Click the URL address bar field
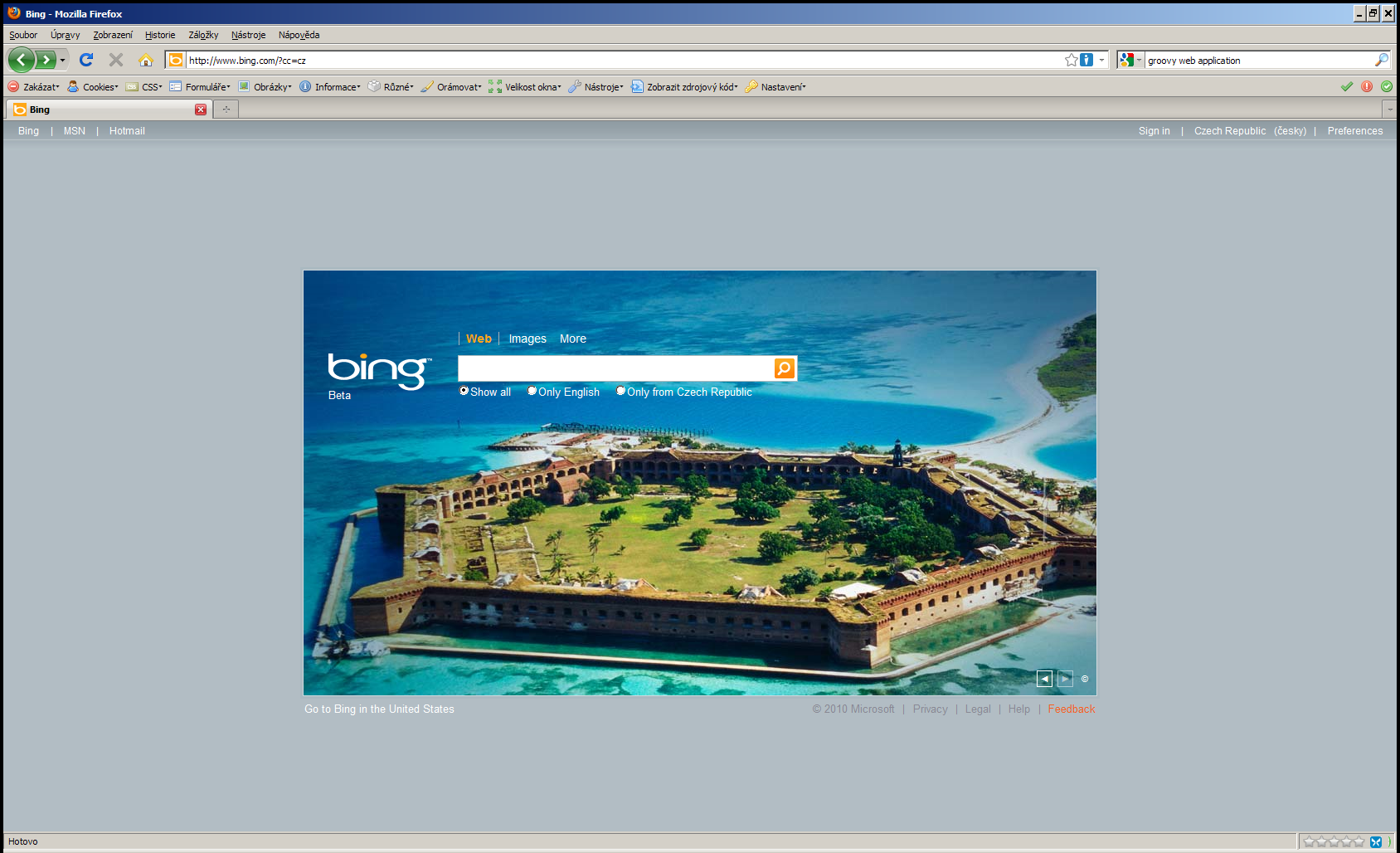Viewport: 1400px width, 853px height. click(x=624, y=60)
